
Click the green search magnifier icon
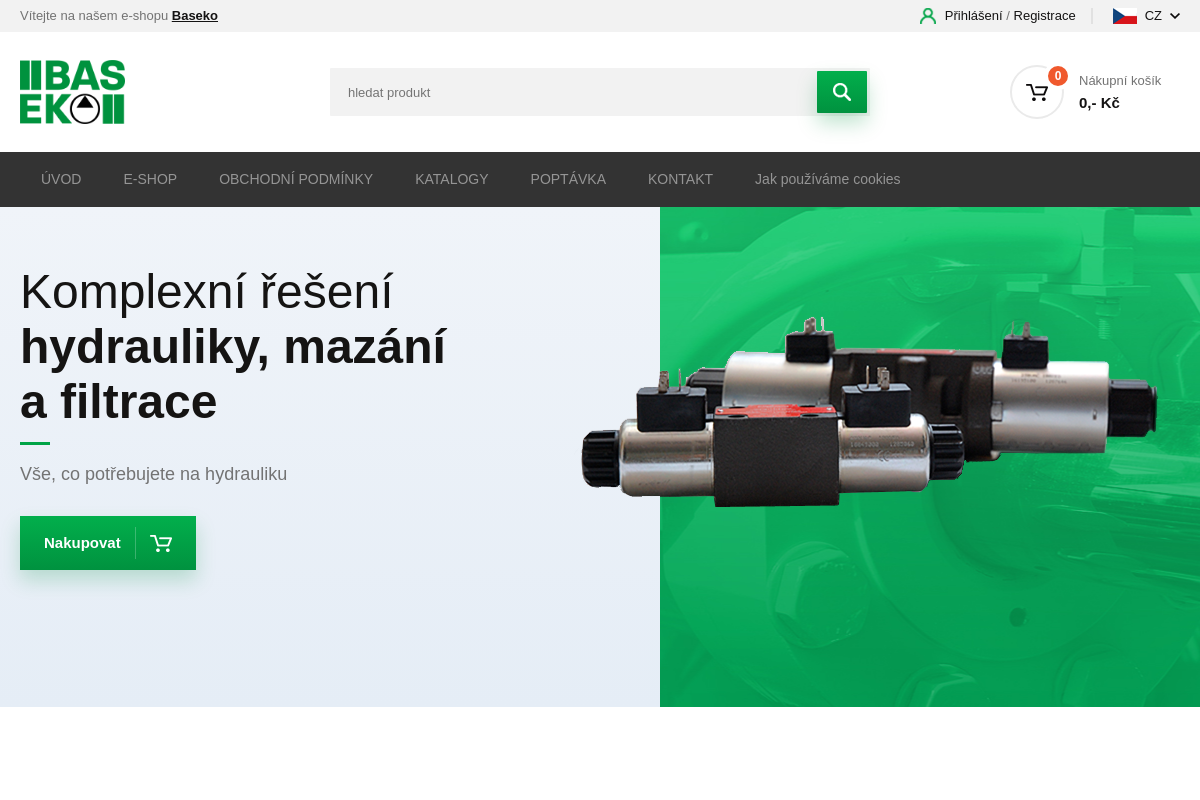[841, 92]
